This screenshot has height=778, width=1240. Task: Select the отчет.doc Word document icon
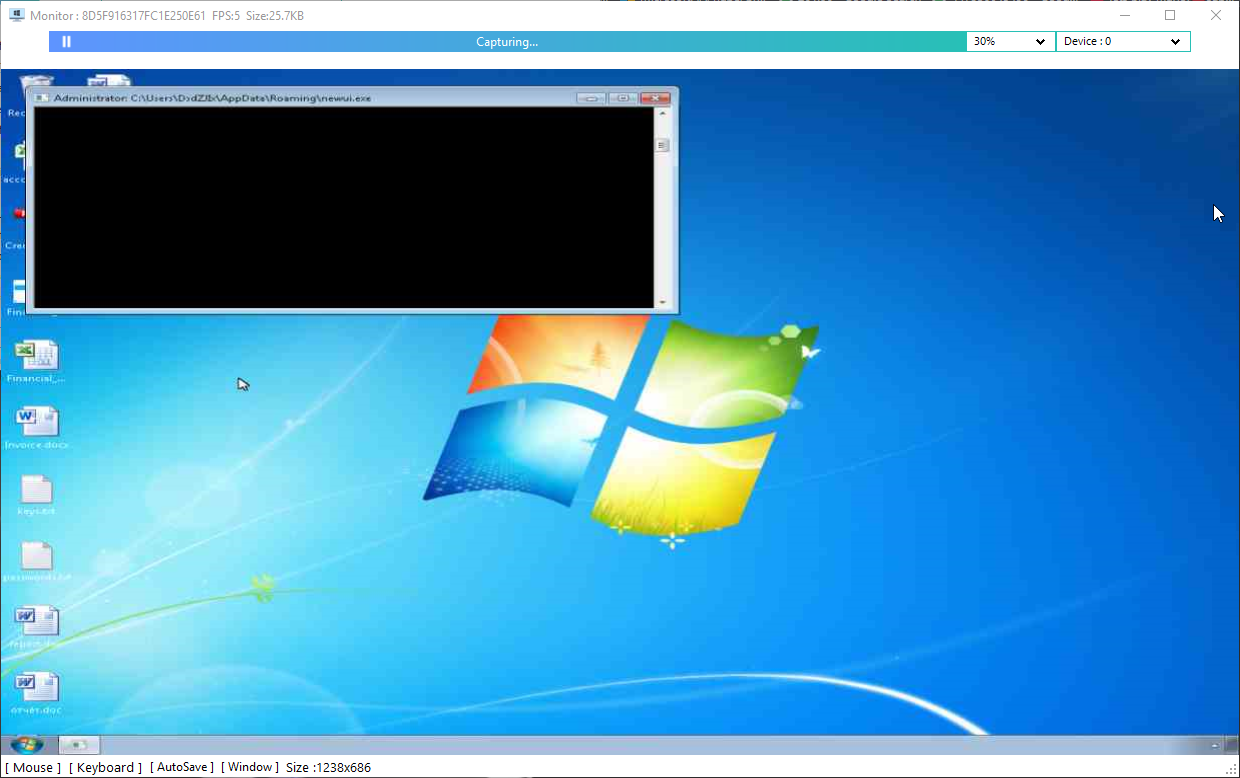coord(36,693)
